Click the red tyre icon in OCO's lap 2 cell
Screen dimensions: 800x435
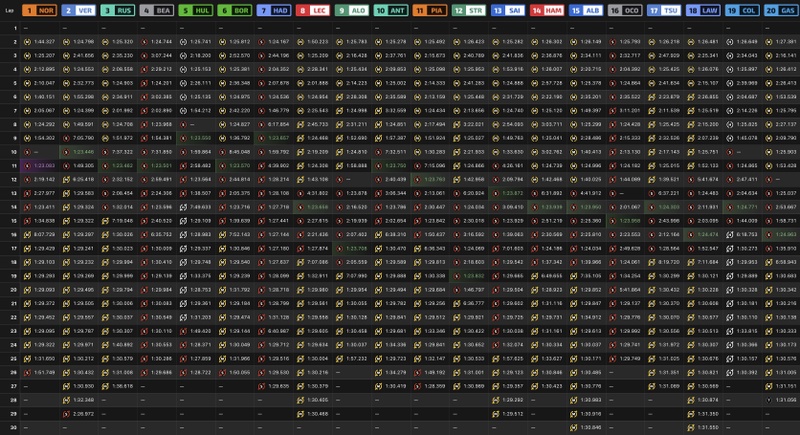pyautogui.click(x=613, y=42)
